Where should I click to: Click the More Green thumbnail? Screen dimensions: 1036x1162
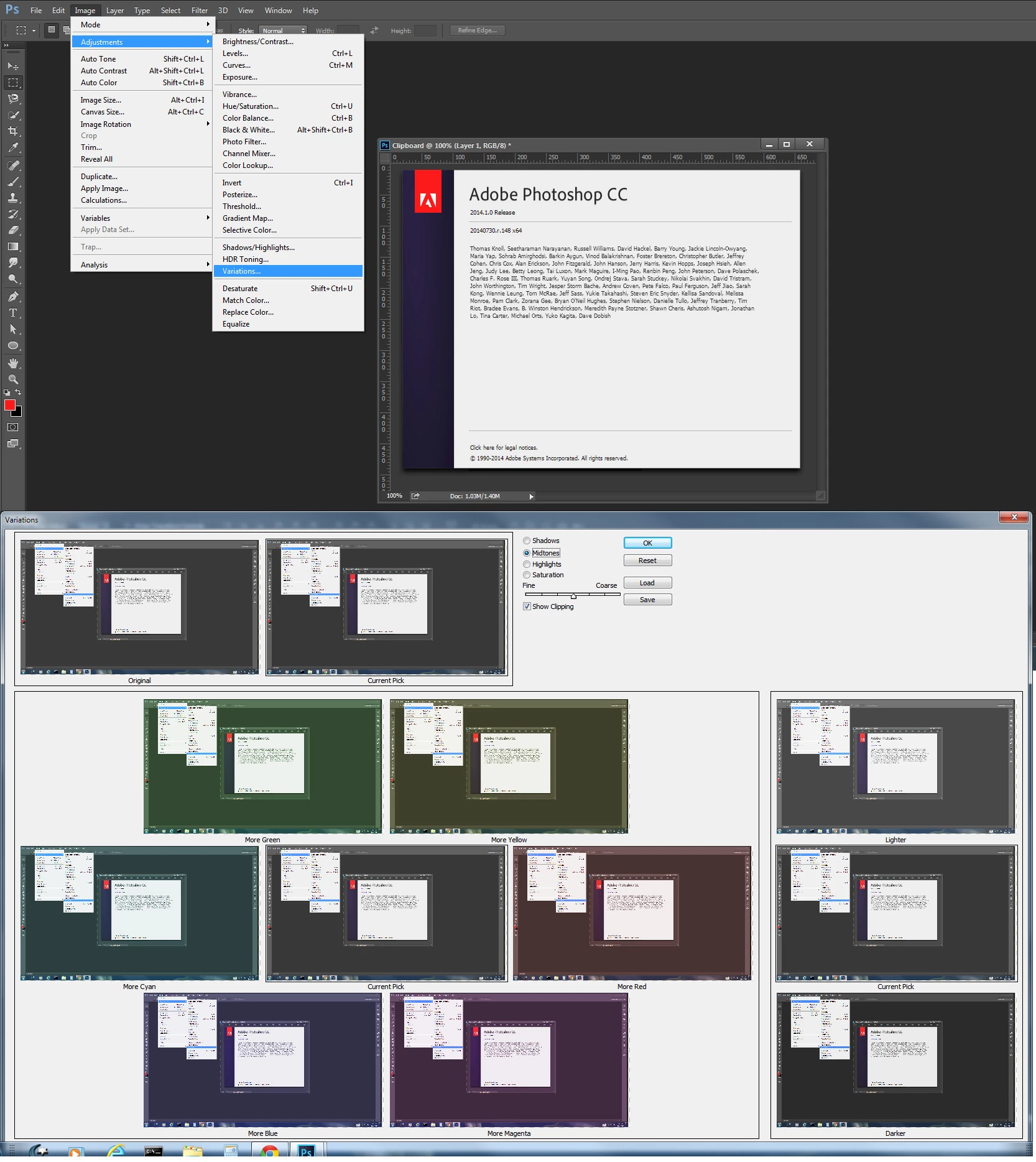(x=262, y=766)
